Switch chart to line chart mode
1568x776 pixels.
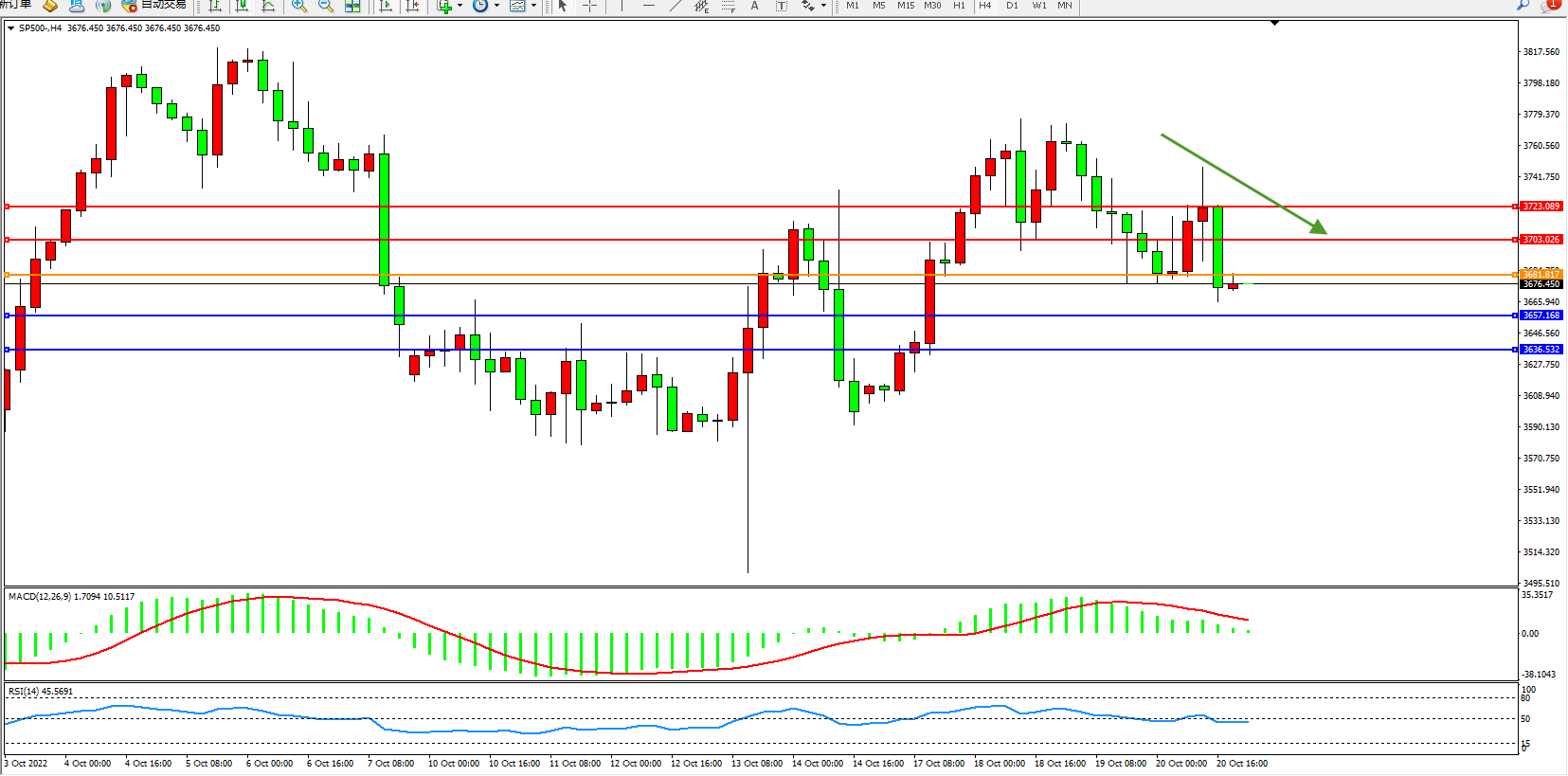point(269,6)
